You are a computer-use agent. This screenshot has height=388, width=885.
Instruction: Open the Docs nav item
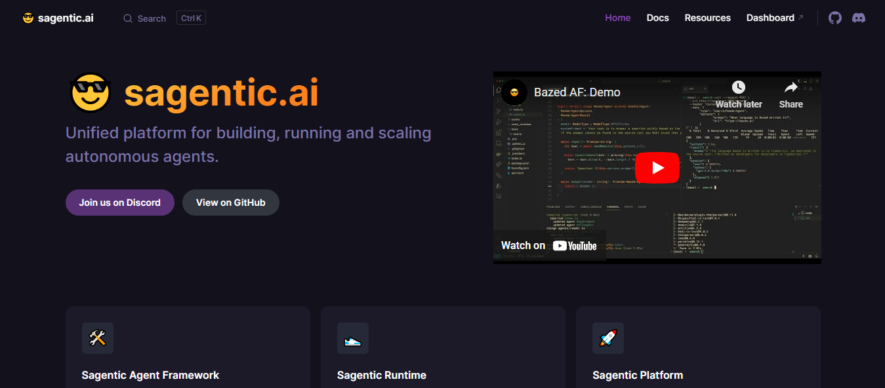658,18
